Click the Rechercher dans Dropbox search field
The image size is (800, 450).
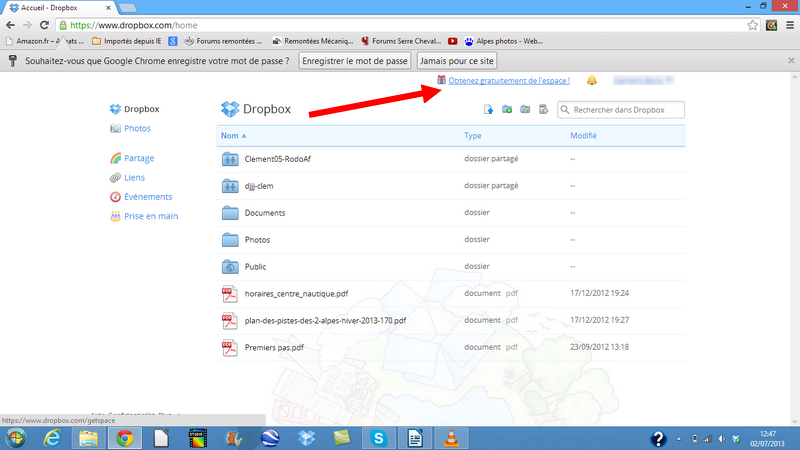[621, 110]
